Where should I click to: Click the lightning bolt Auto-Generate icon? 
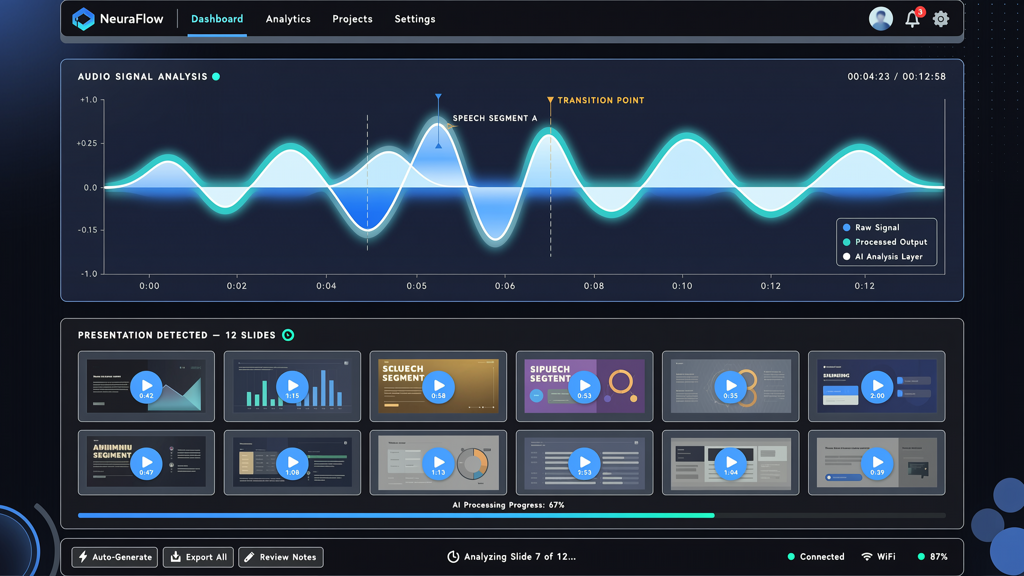(83, 556)
